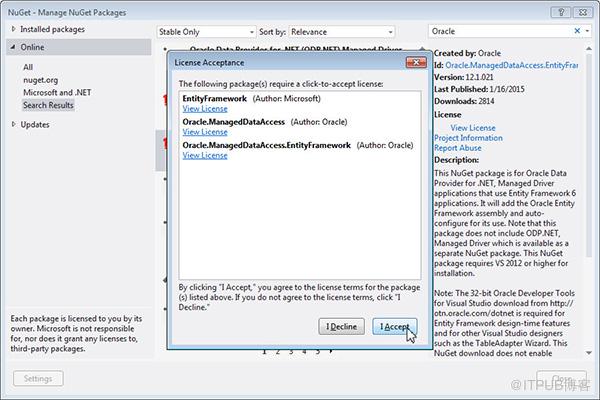This screenshot has height=400, width=600.
Task: Close the Manage NuGet Packages window
Action: tap(583, 12)
